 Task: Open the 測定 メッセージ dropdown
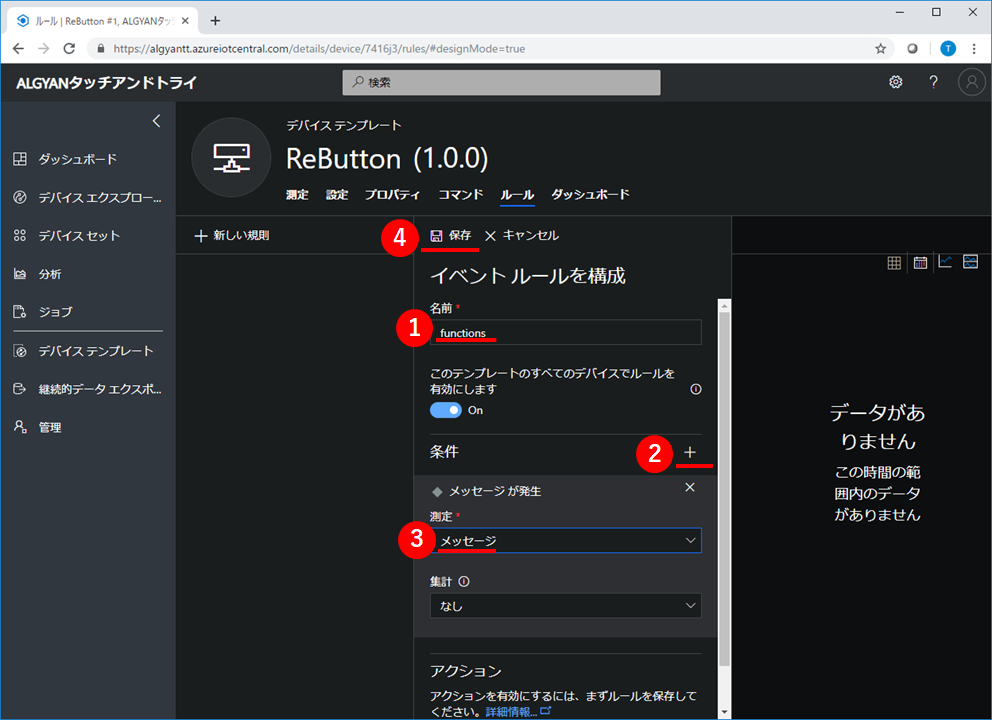pyautogui.click(x=566, y=540)
